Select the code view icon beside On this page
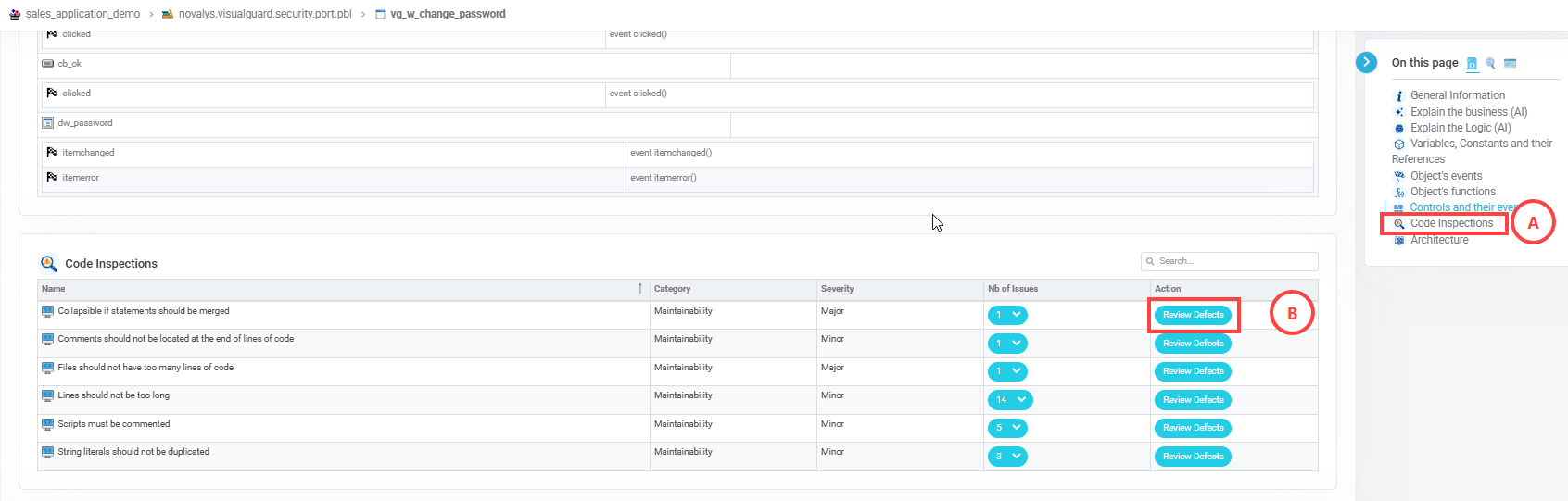 1472,64
